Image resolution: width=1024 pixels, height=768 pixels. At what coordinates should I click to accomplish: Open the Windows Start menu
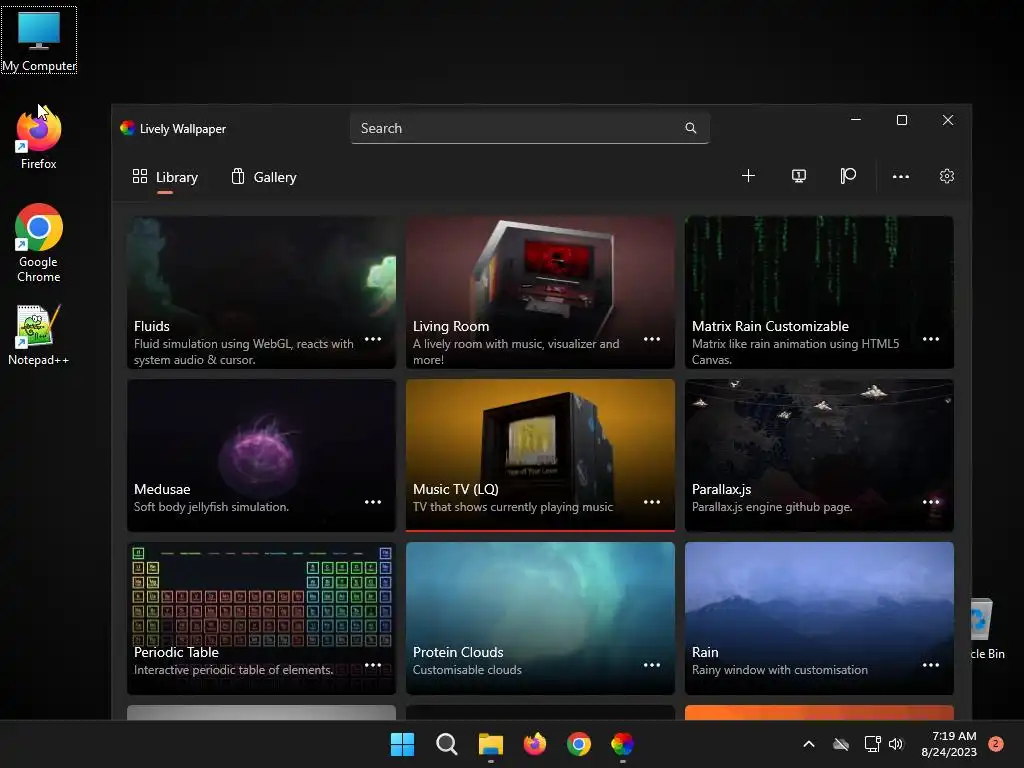(x=402, y=744)
